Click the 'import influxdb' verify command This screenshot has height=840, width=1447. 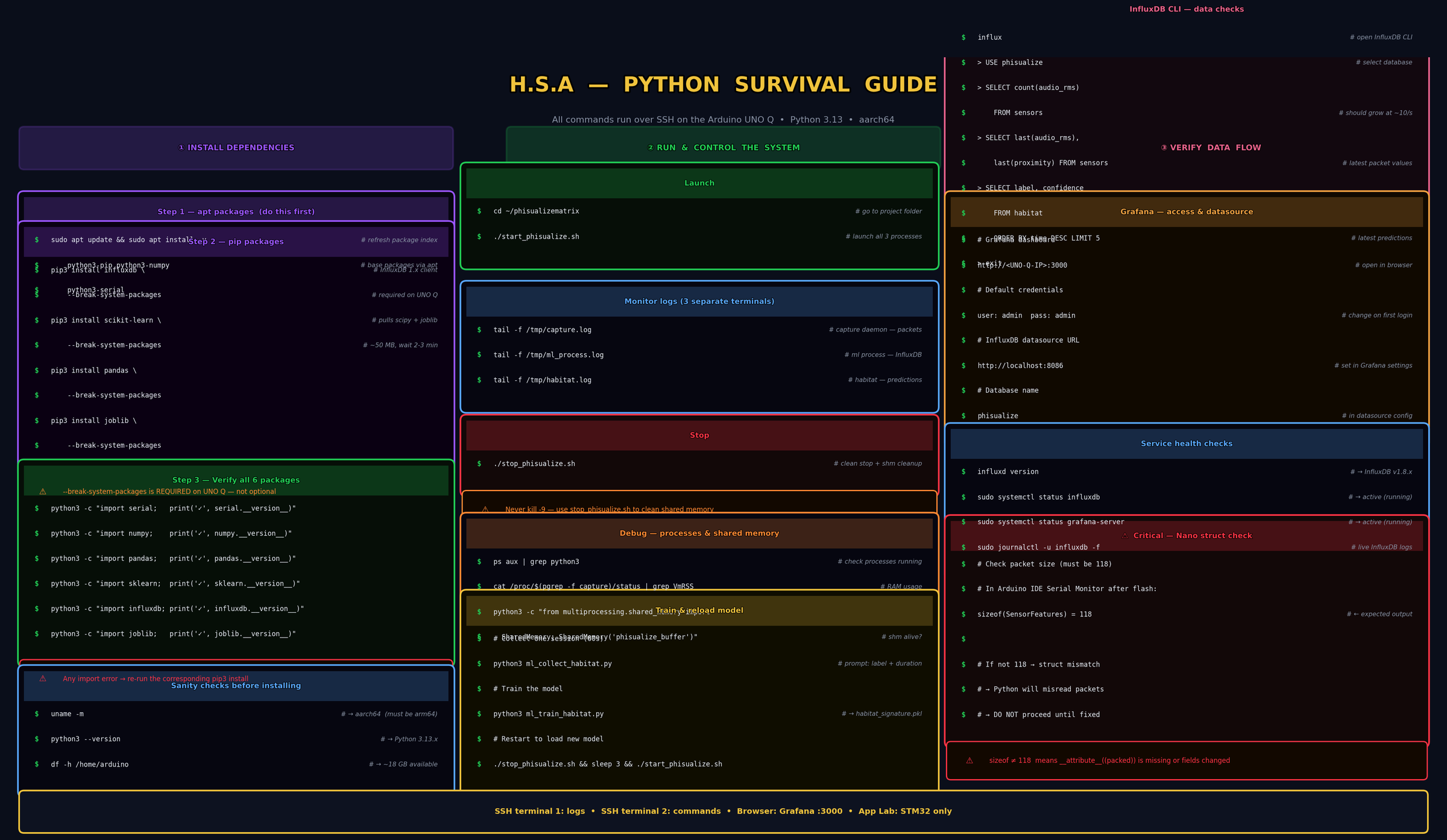pos(177,609)
